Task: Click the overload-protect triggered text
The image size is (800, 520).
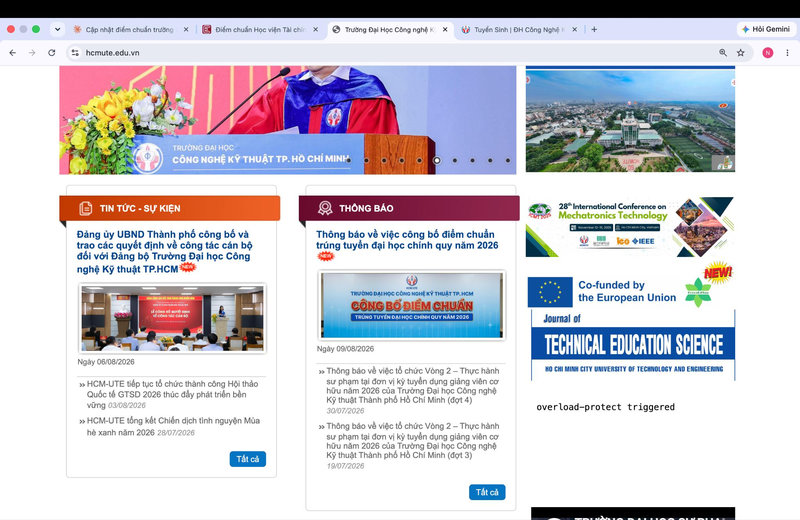Action: click(605, 407)
